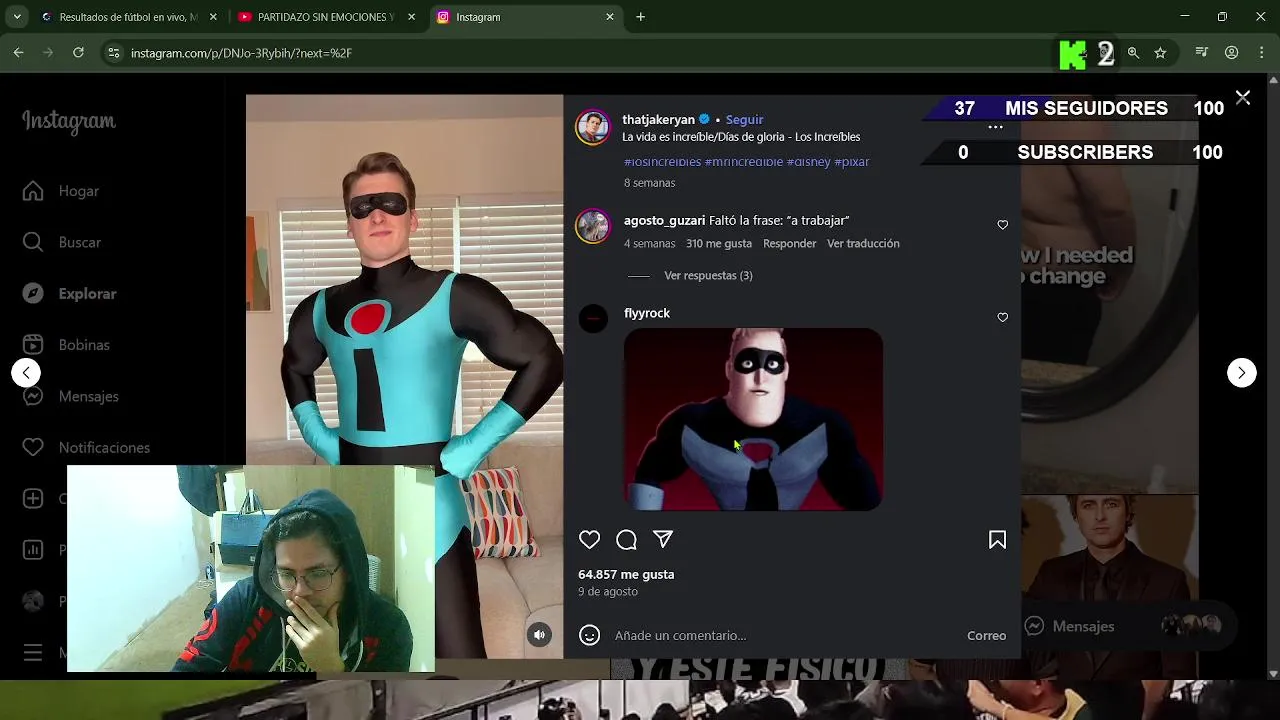Click Ver traducción on comment
This screenshot has height=720, width=1280.
click(863, 243)
